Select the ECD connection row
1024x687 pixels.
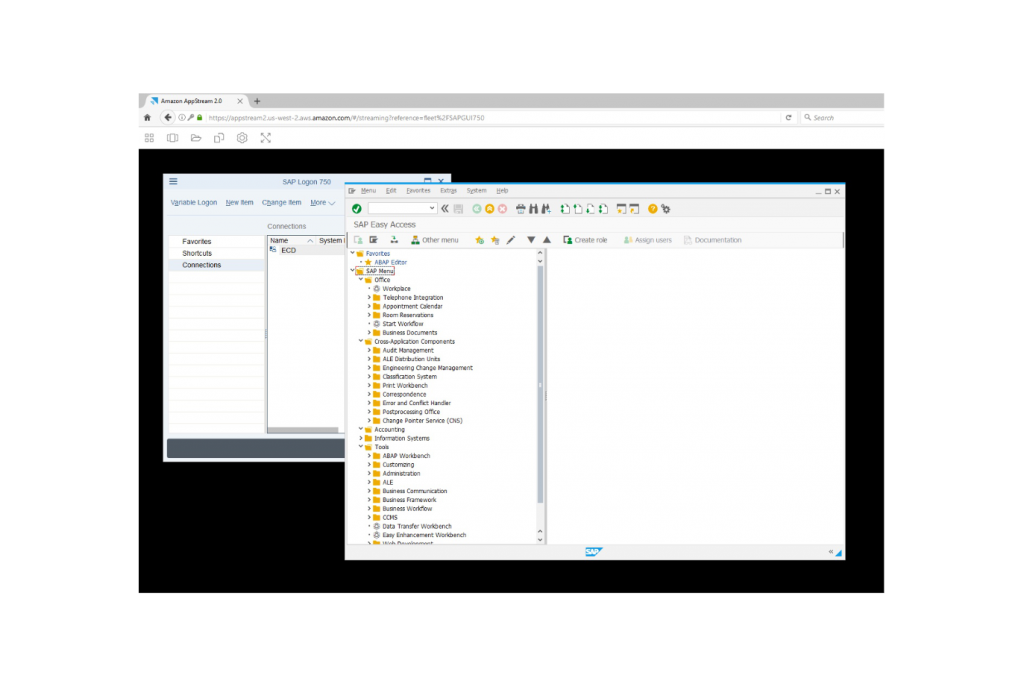(x=306, y=250)
